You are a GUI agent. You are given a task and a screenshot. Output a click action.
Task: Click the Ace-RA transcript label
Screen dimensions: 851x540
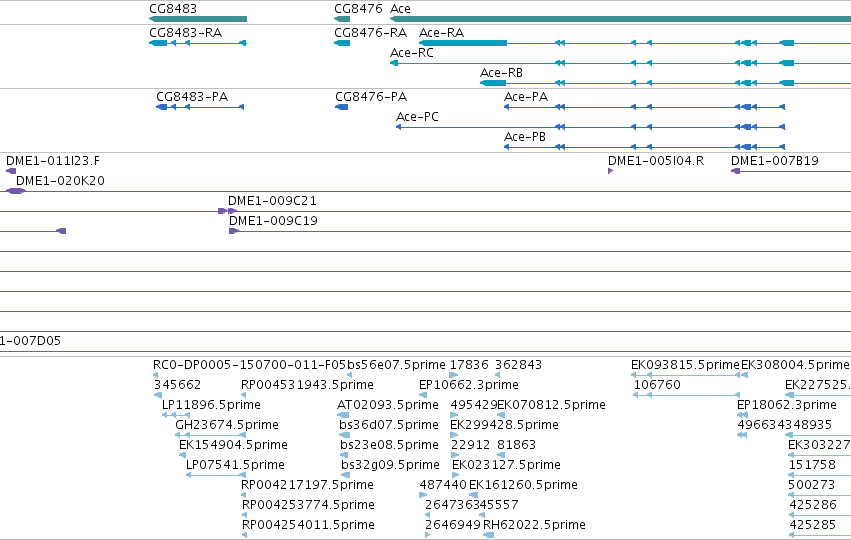click(441, 33)
